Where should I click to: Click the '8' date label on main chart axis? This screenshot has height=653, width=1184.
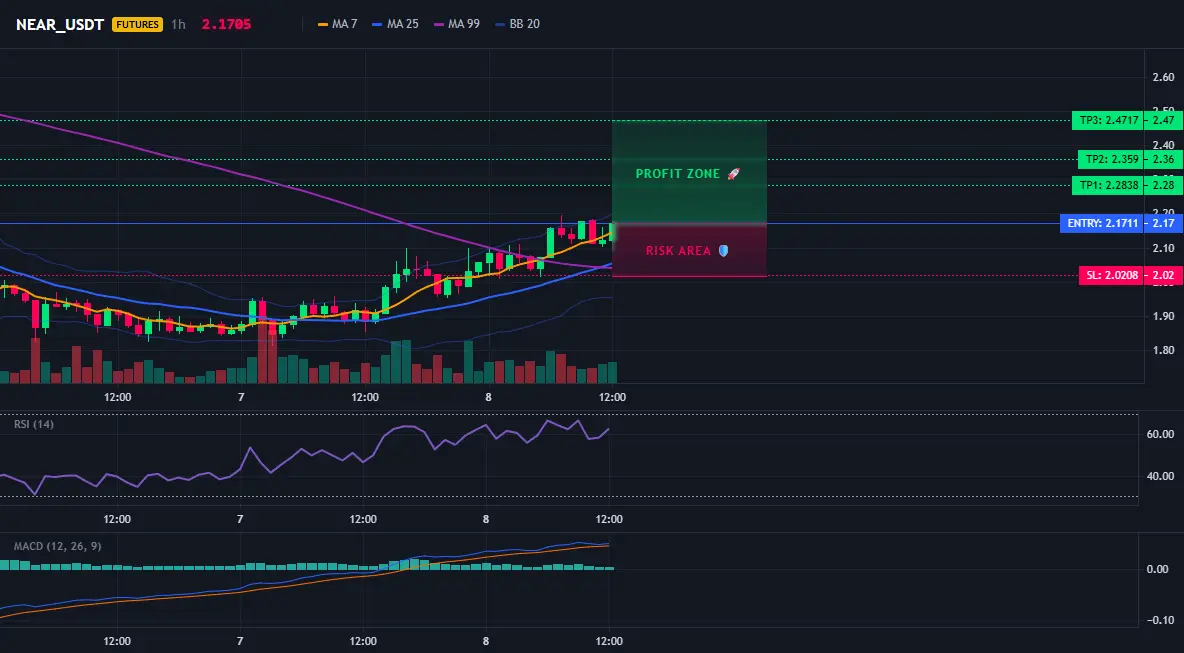click(488, 397)
